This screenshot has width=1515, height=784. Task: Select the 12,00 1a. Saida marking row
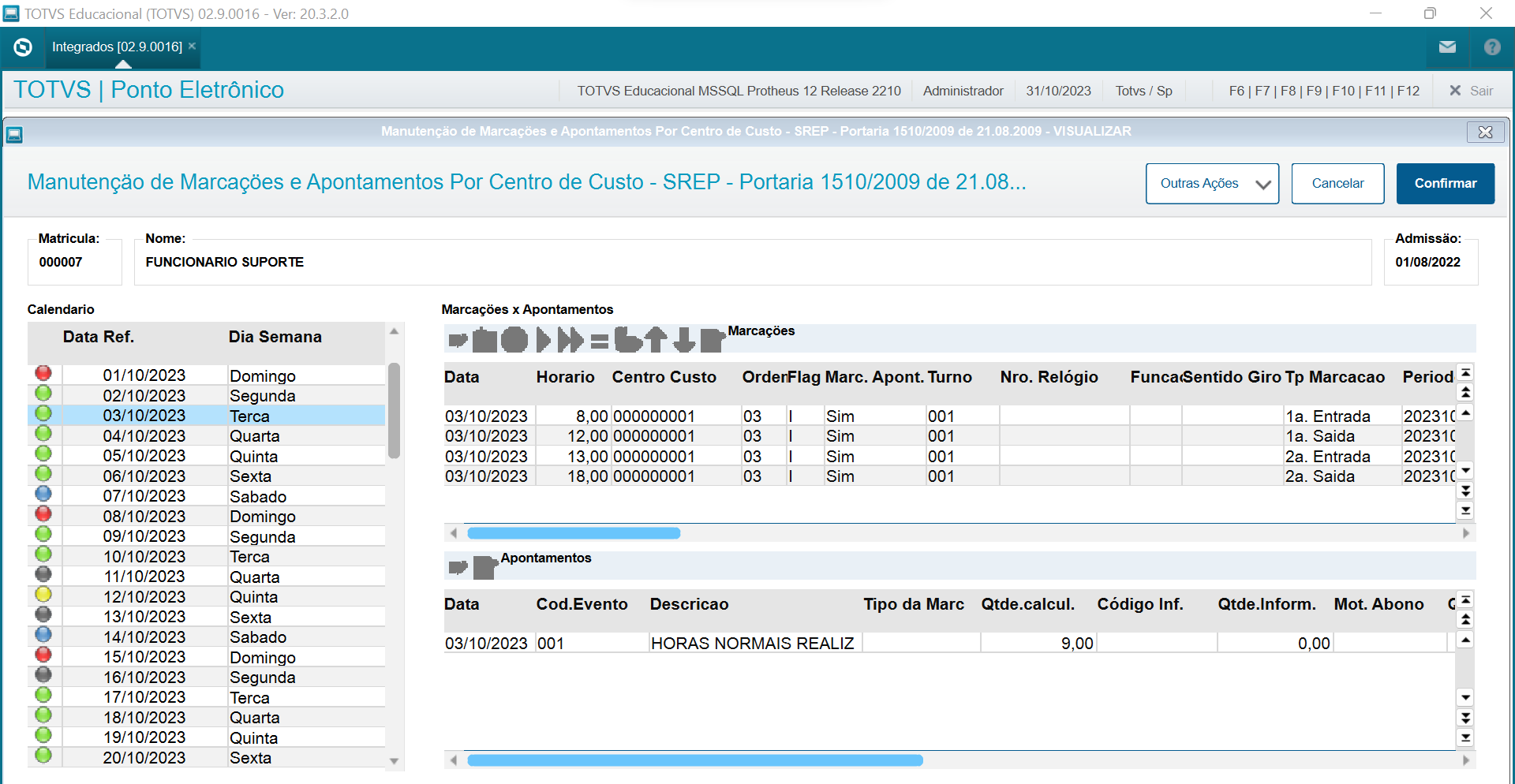click(949, 436)
